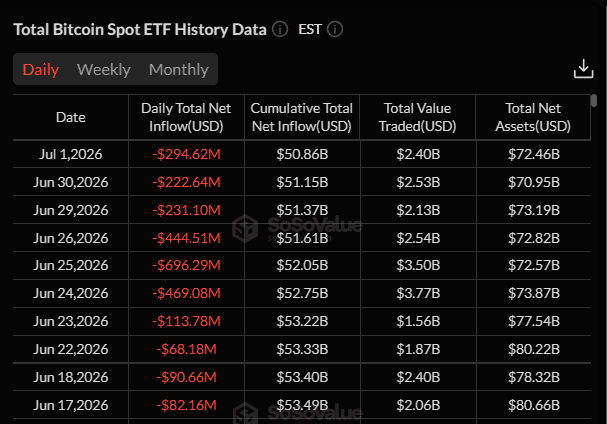Click the $73.19B net assets cell
Screen dimensions: 607x424
tap(534, 210)
